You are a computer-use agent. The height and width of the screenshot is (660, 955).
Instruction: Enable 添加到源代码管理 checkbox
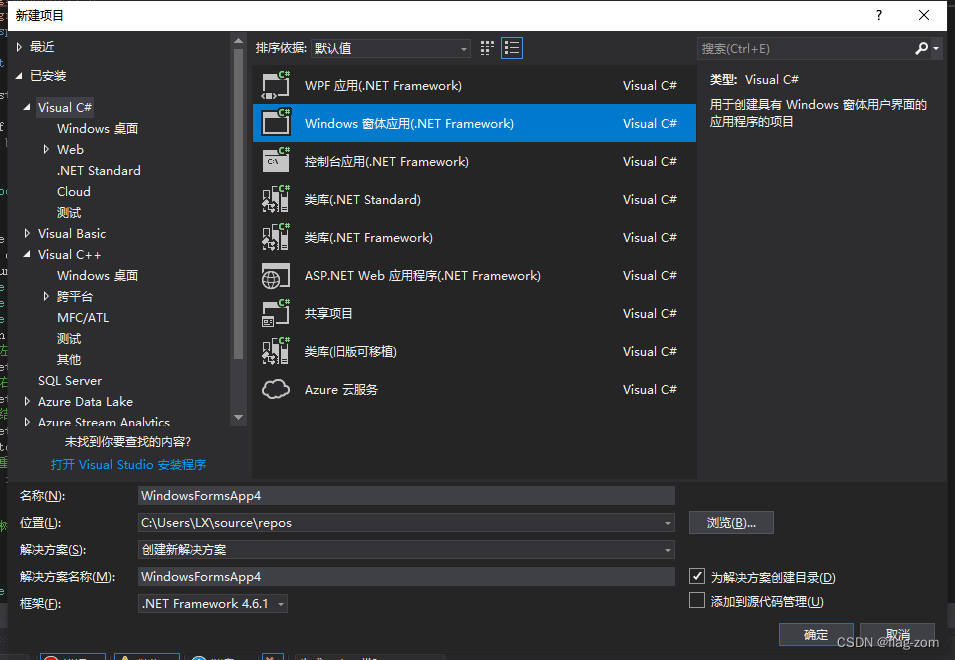click(x=697, y=600)
